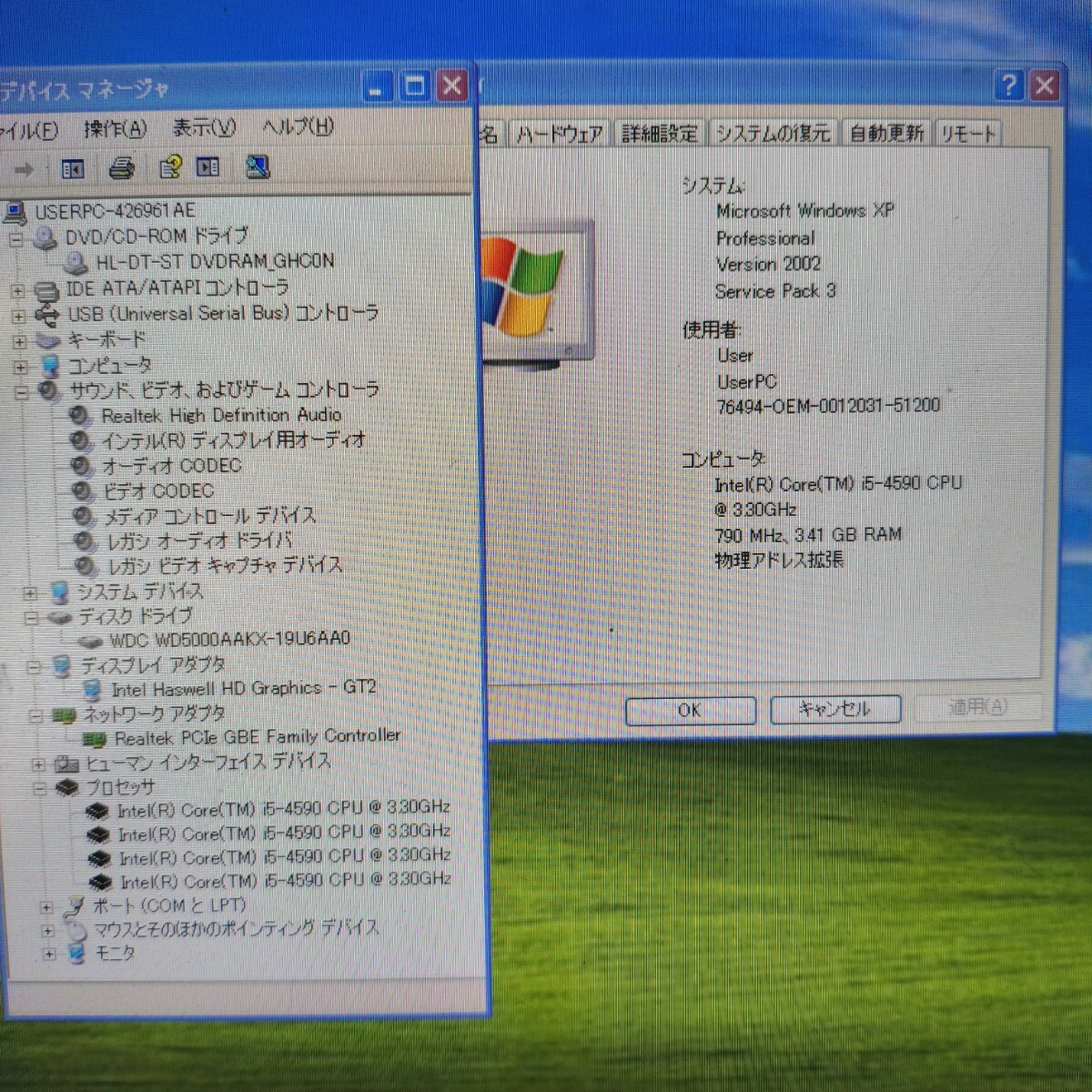Expand the USB コントローラ node
The height and width of the screenshot is (1092, 1092).
[x=18, y=316]
